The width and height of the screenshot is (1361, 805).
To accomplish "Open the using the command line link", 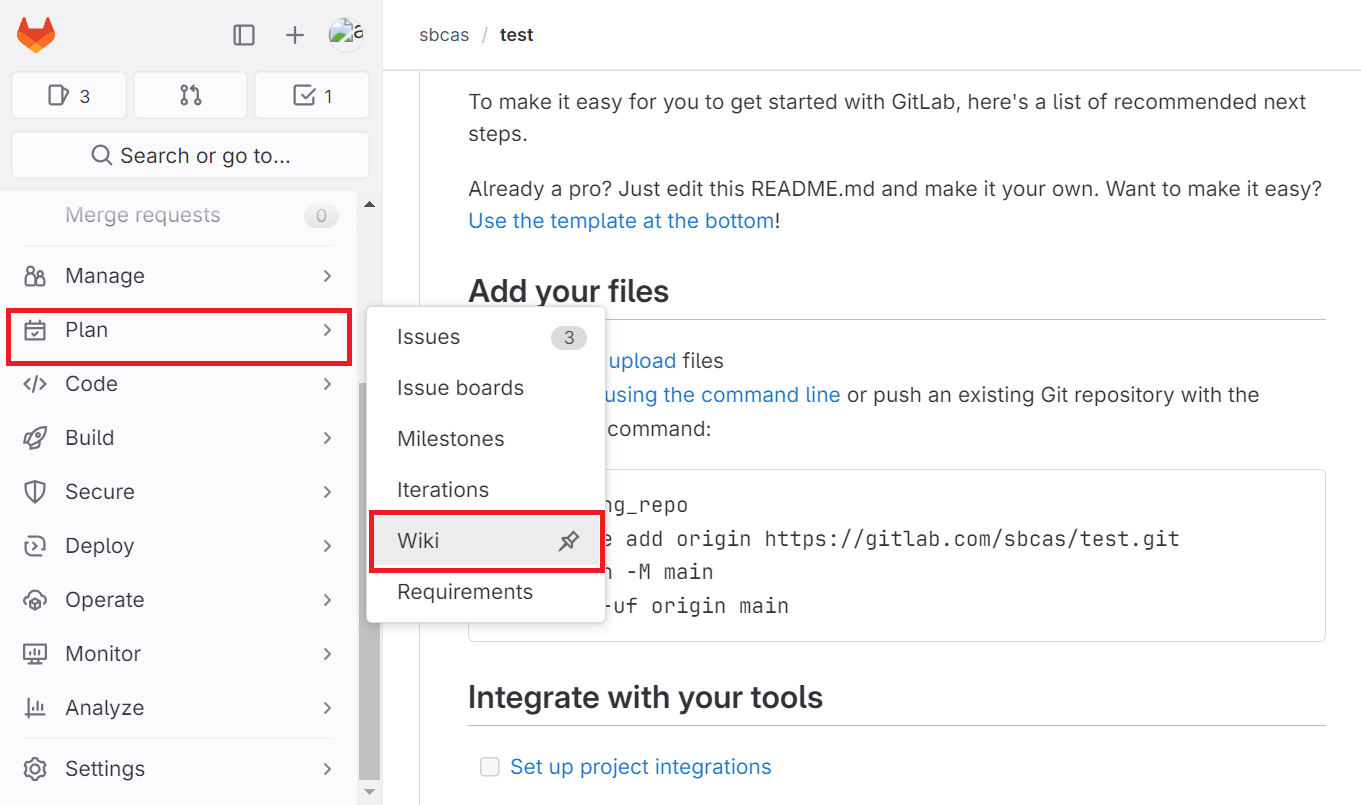I will [723, 395].
